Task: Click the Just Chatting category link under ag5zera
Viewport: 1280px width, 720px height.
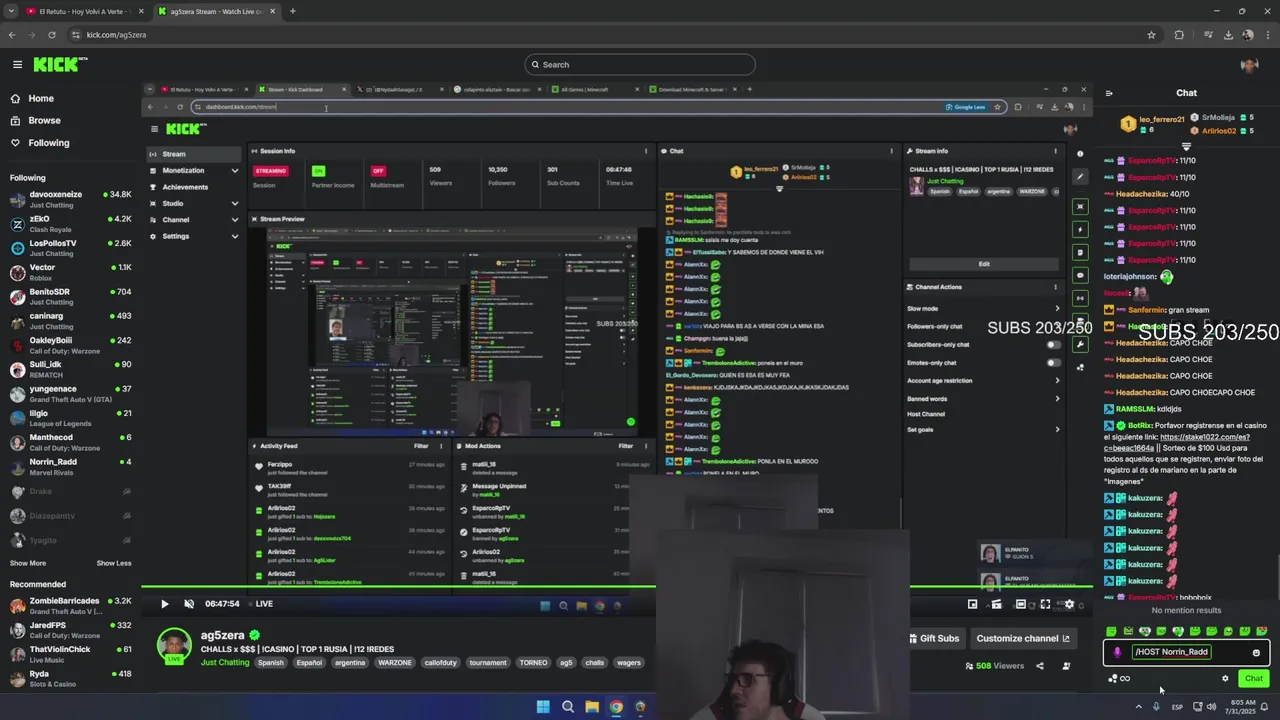Action: (x=225, y=662)
